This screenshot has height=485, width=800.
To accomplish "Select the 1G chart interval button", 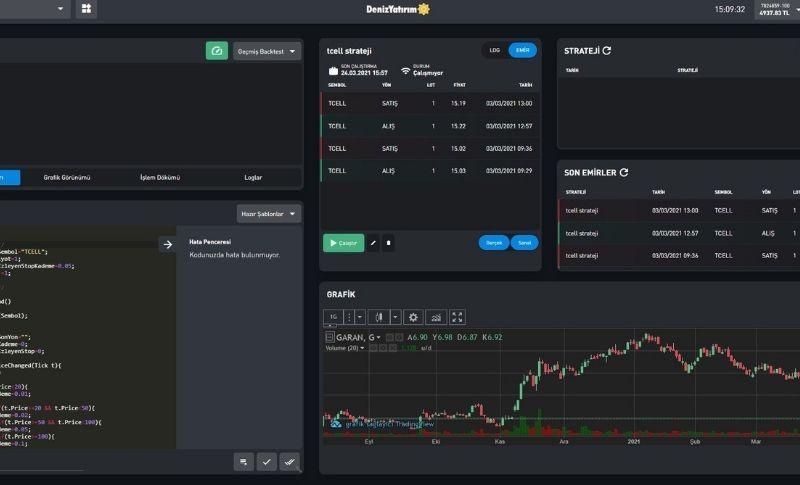I will (333, 317).
